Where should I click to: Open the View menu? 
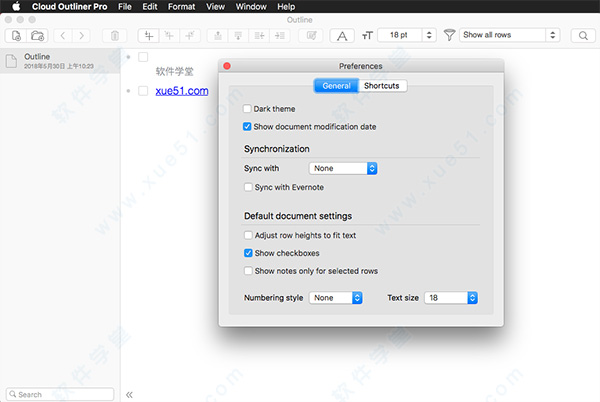tap(215, 7)
